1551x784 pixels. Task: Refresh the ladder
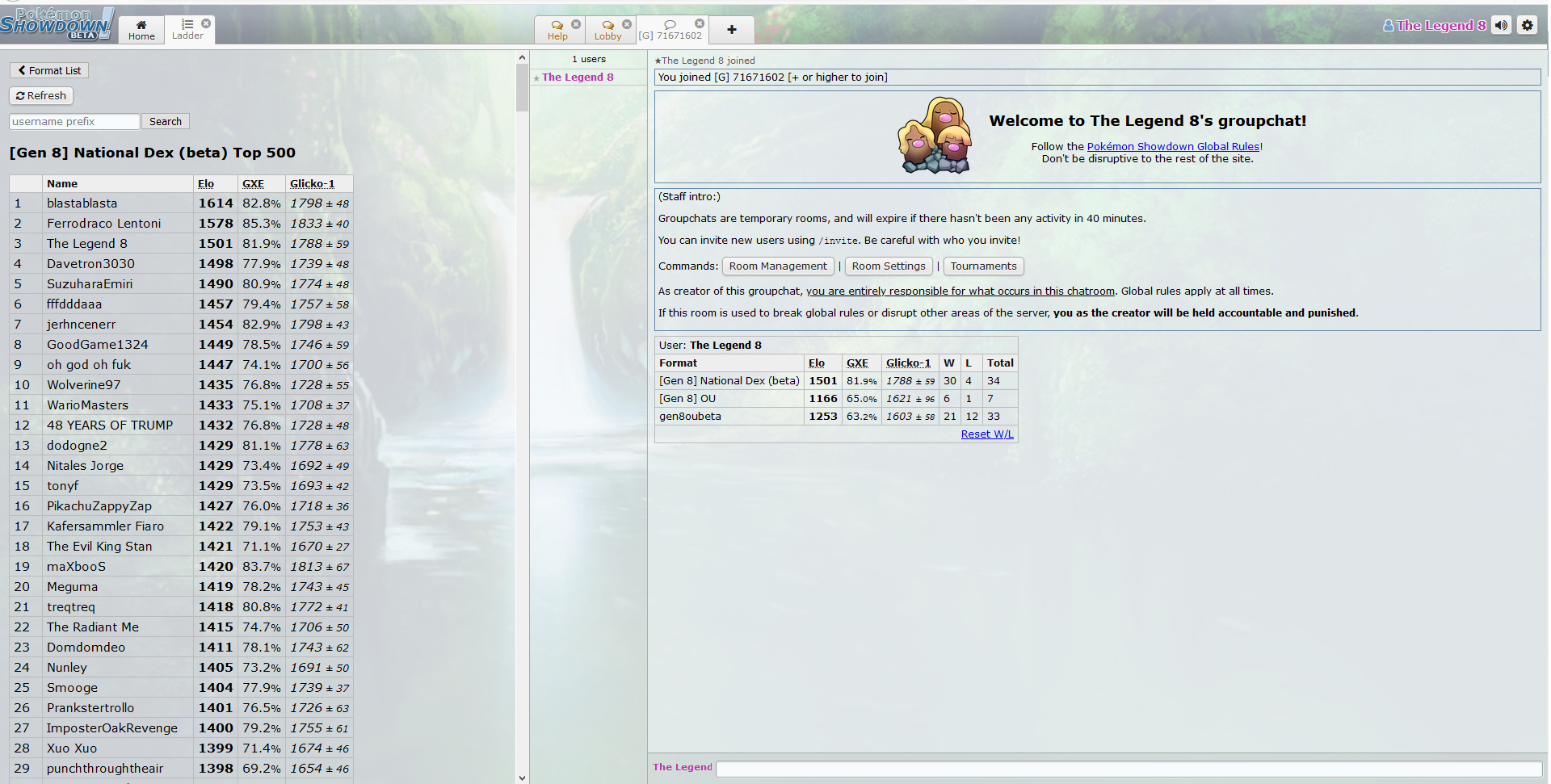(x=41, y=95)
